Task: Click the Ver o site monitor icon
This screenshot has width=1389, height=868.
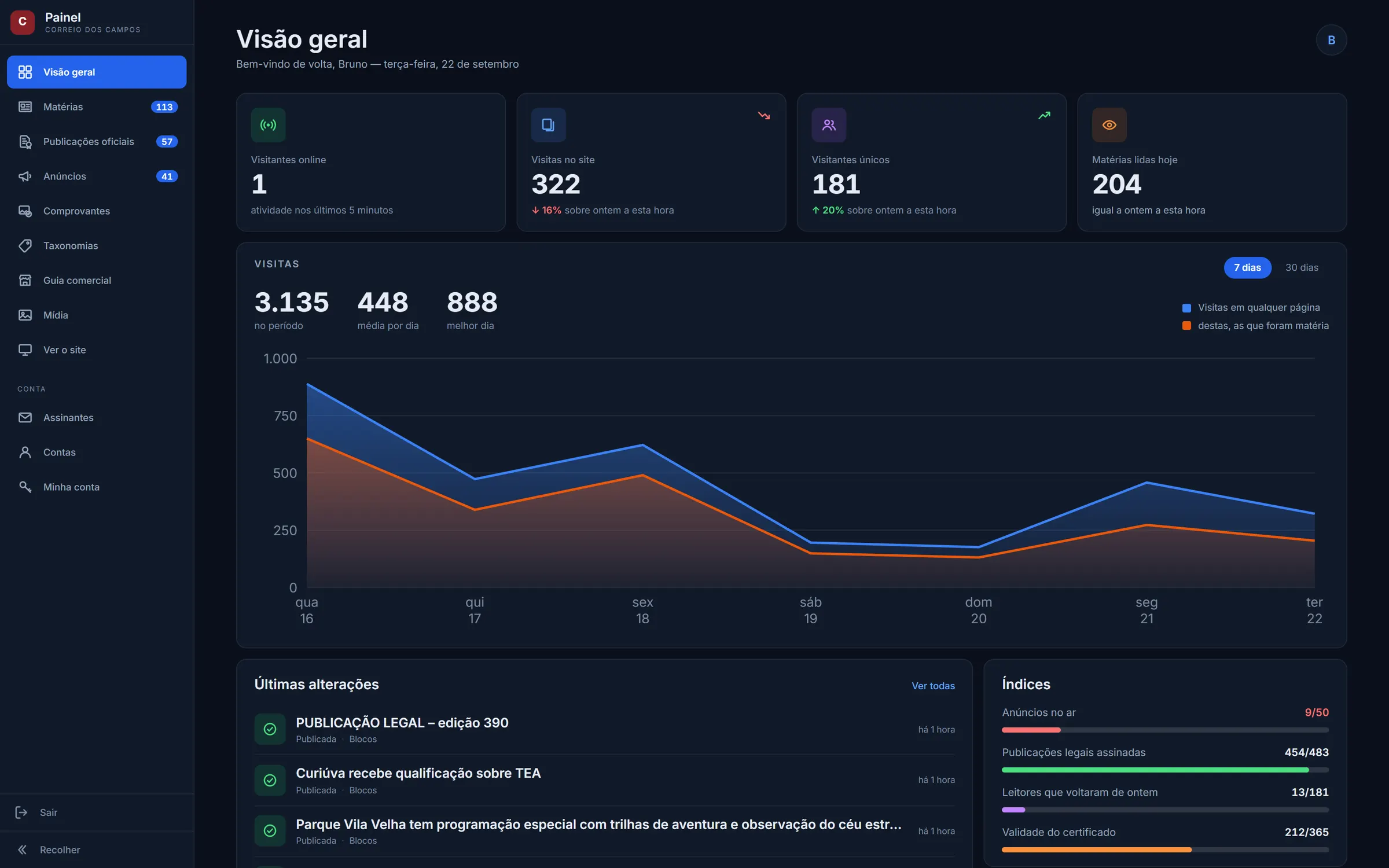Action: pyautogui.click(x=25, y=350)
